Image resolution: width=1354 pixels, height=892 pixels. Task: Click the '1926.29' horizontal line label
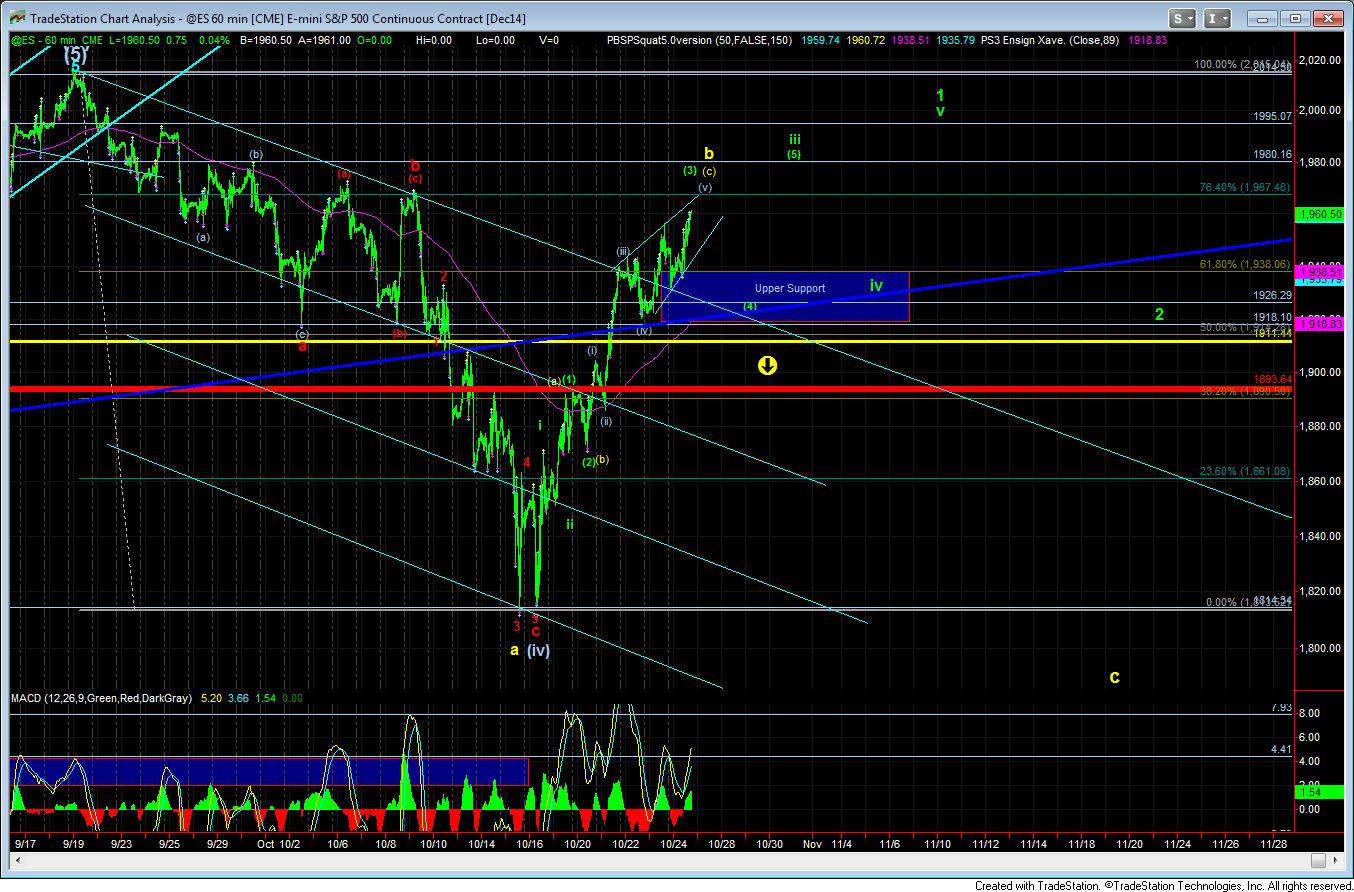1272,296
